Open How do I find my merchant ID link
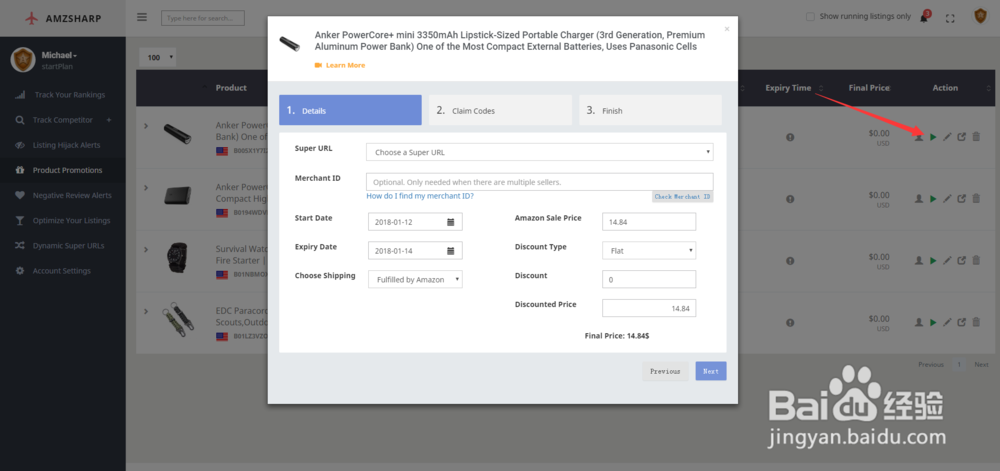The width and height of the screenshot is (1000, 471). 420,196
